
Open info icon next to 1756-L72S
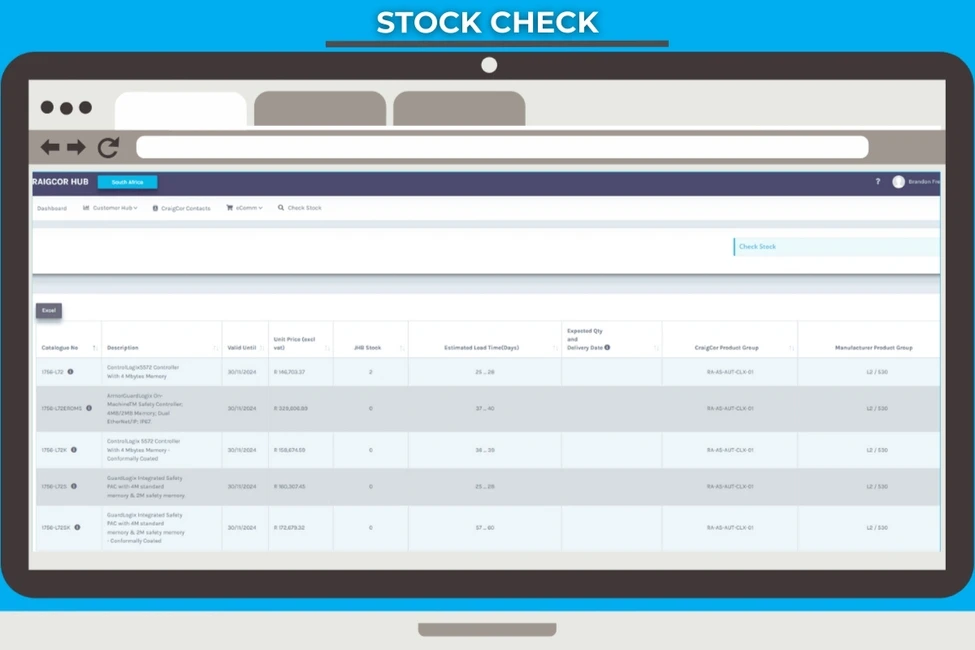click(74, 486)
